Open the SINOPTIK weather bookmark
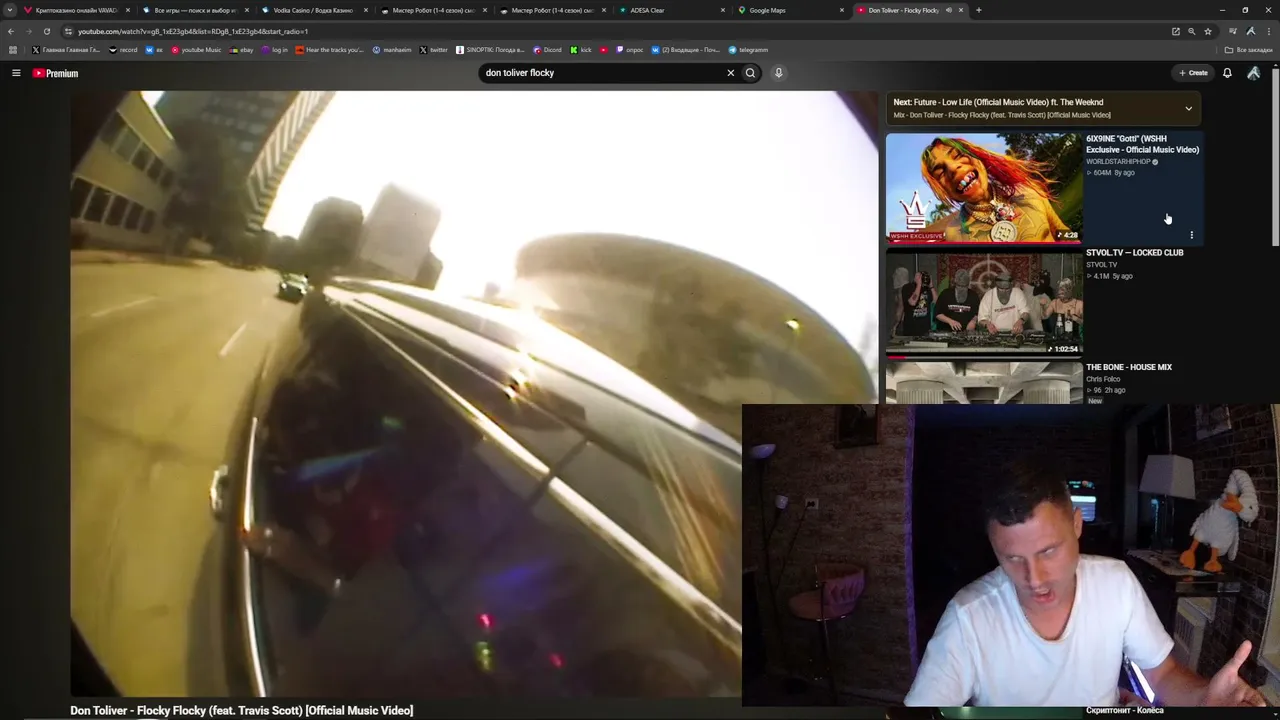The width and height of the screenshot is (1280, 720). click(x=490, y=50)
